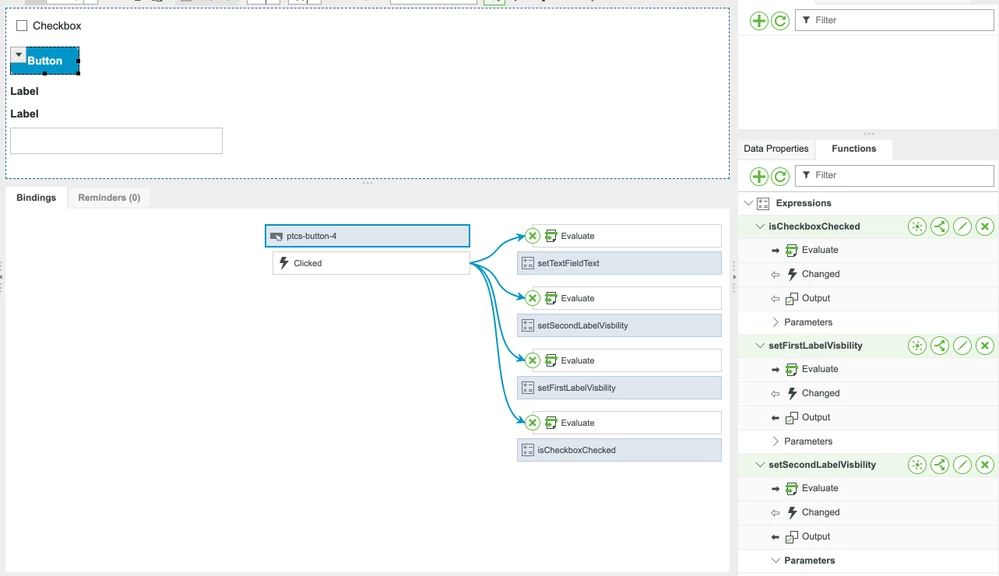Select Evaluate row above setTextFieldText
Viewport: 999px width, 576px height.
(x=627, y=236)
